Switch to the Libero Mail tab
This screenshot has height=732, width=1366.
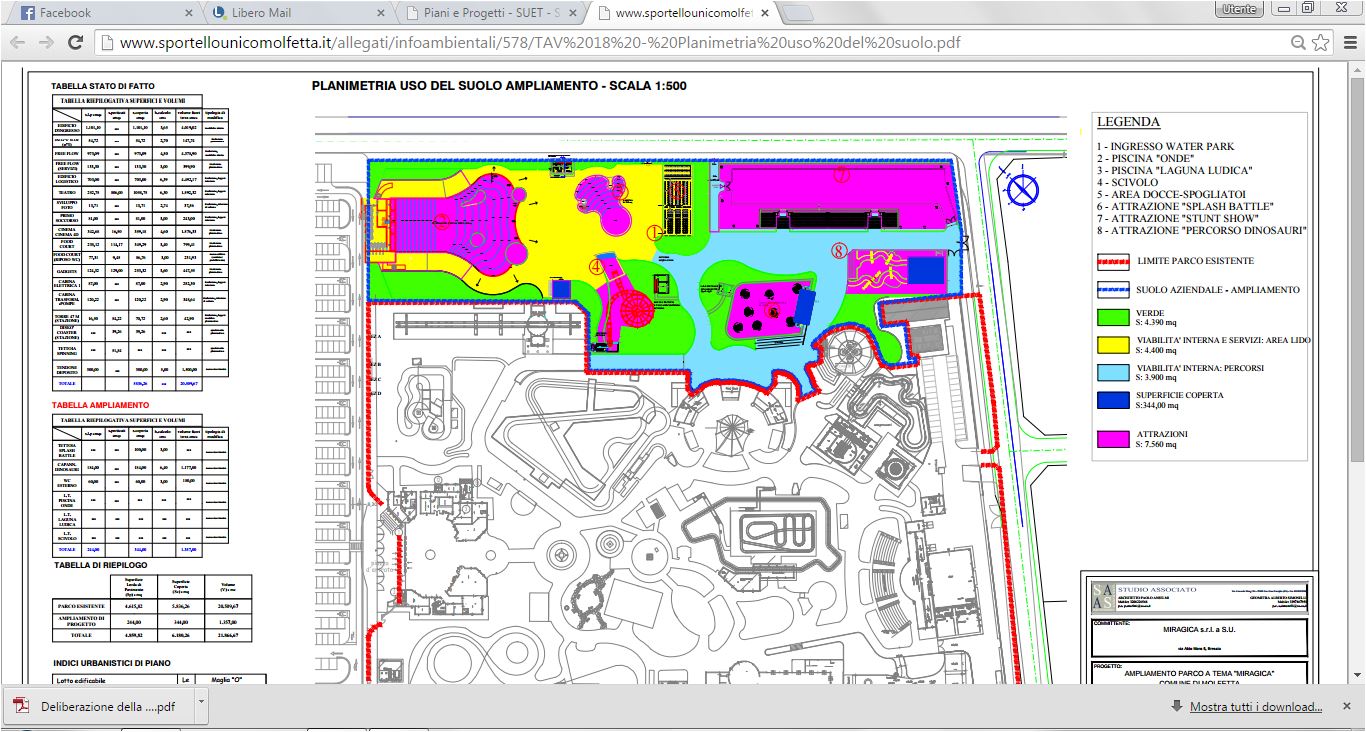click(x=295, y=14)
